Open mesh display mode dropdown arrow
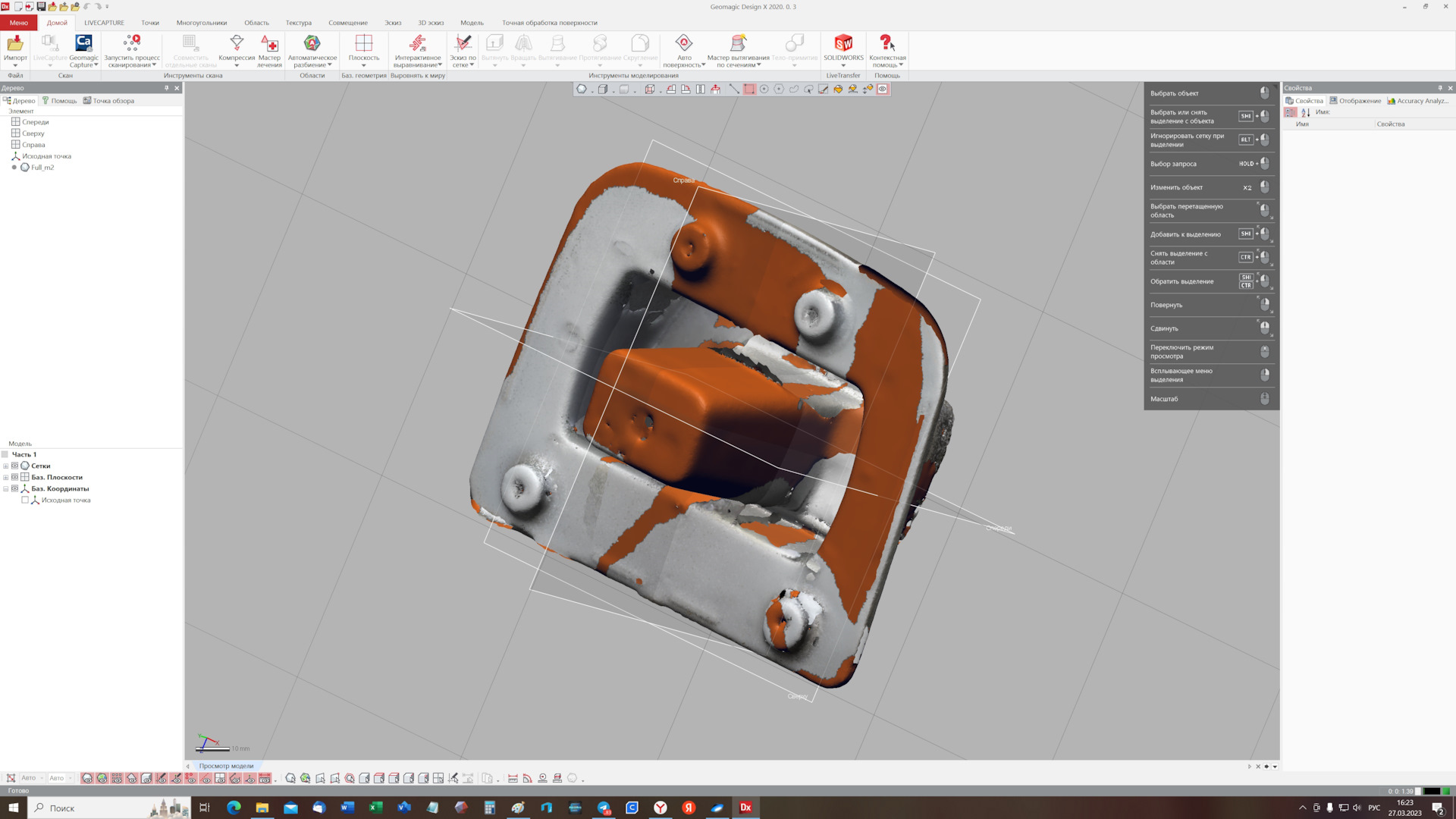Viewport: 1456px width, 819px height. [x=592, y=92]
